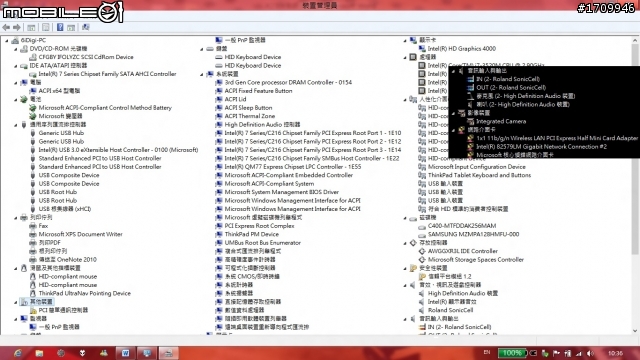
Task: Select ThinkPad Tablet Keyboard and Buttons
Action: [480, 175]
